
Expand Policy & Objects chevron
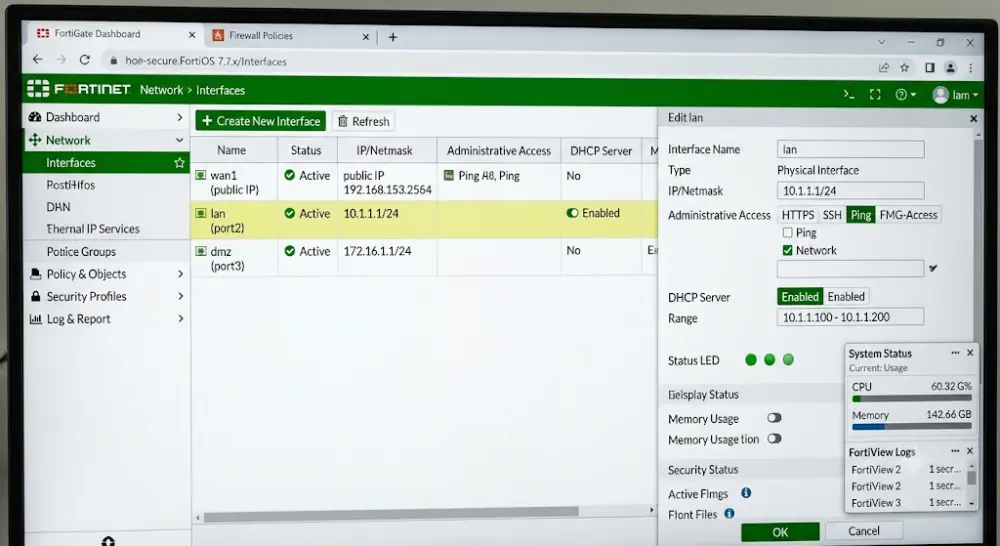pyautogui.click(x=180, y=274)
